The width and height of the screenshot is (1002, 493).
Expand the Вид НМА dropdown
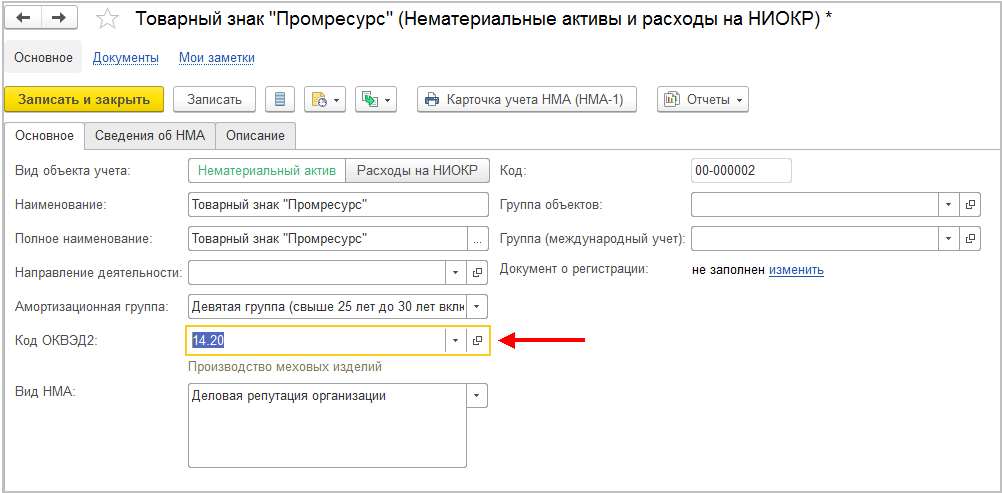tap(477, 396)
